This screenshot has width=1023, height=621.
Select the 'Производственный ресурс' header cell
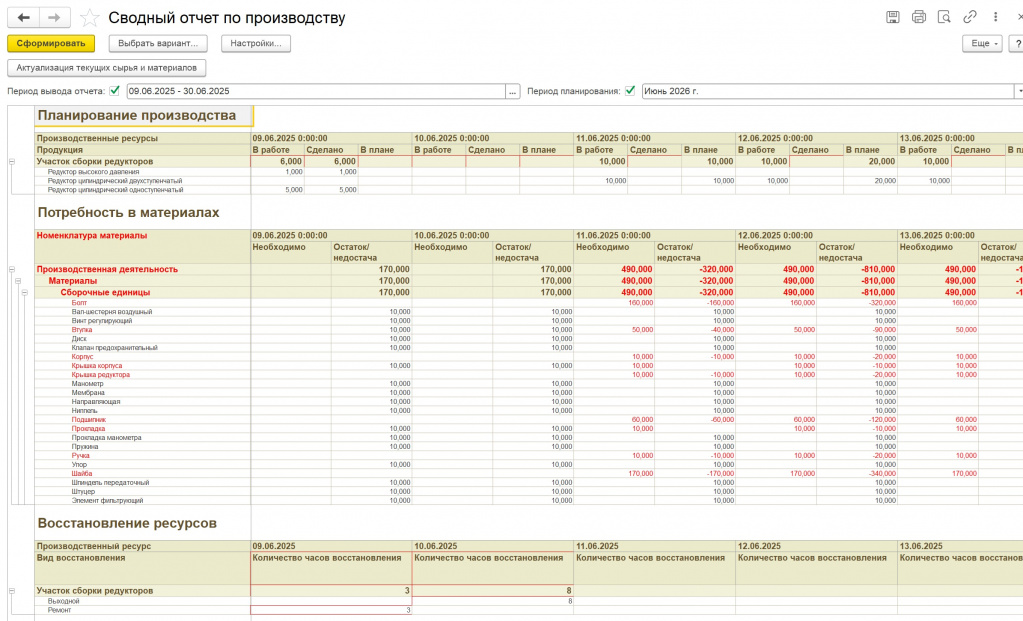(143, 546)
